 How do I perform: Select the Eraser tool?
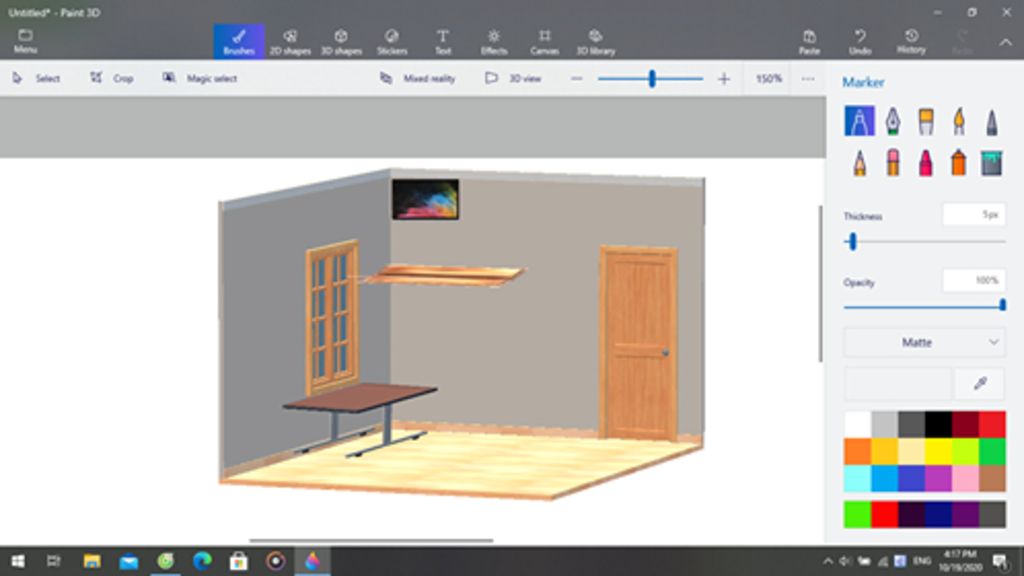pyautogui.click(x=892, y=162)
